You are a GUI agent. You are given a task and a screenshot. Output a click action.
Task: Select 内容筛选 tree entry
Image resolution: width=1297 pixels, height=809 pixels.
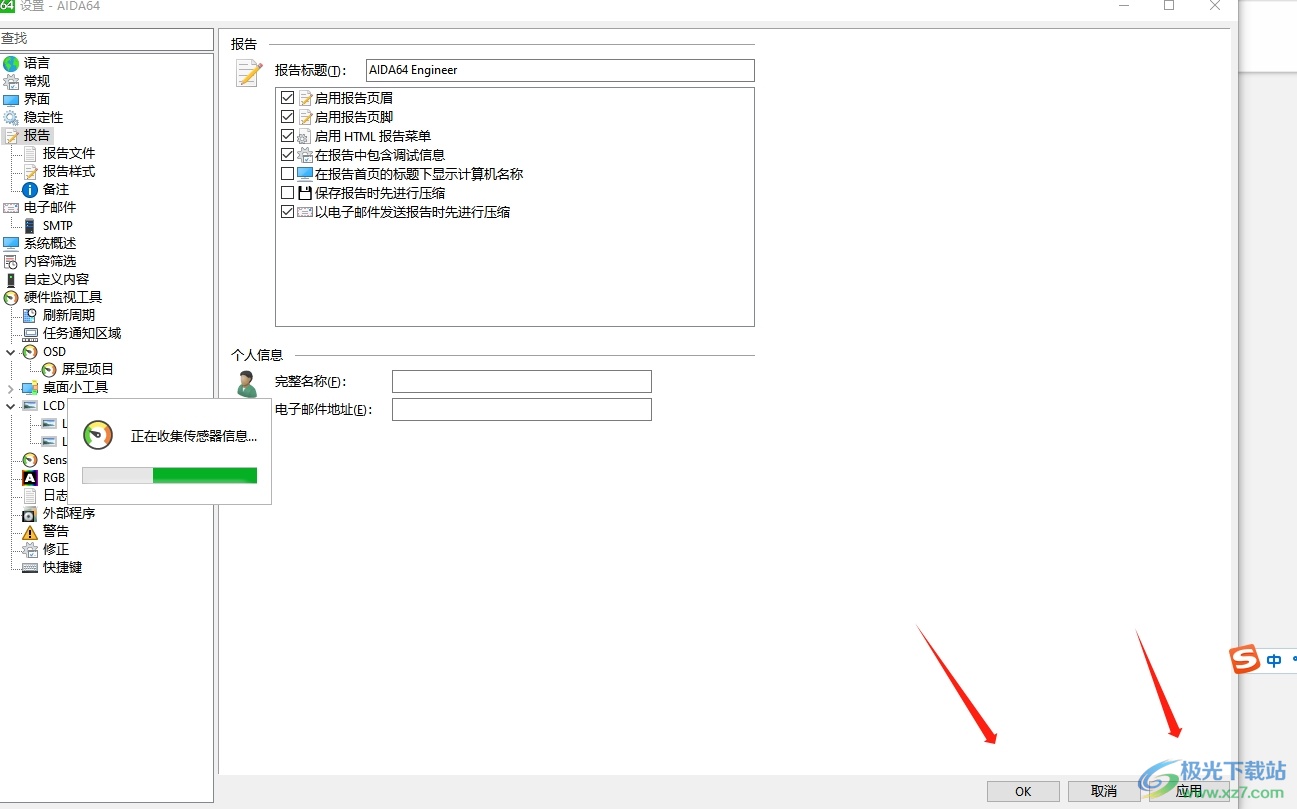(x=50, y=261)
